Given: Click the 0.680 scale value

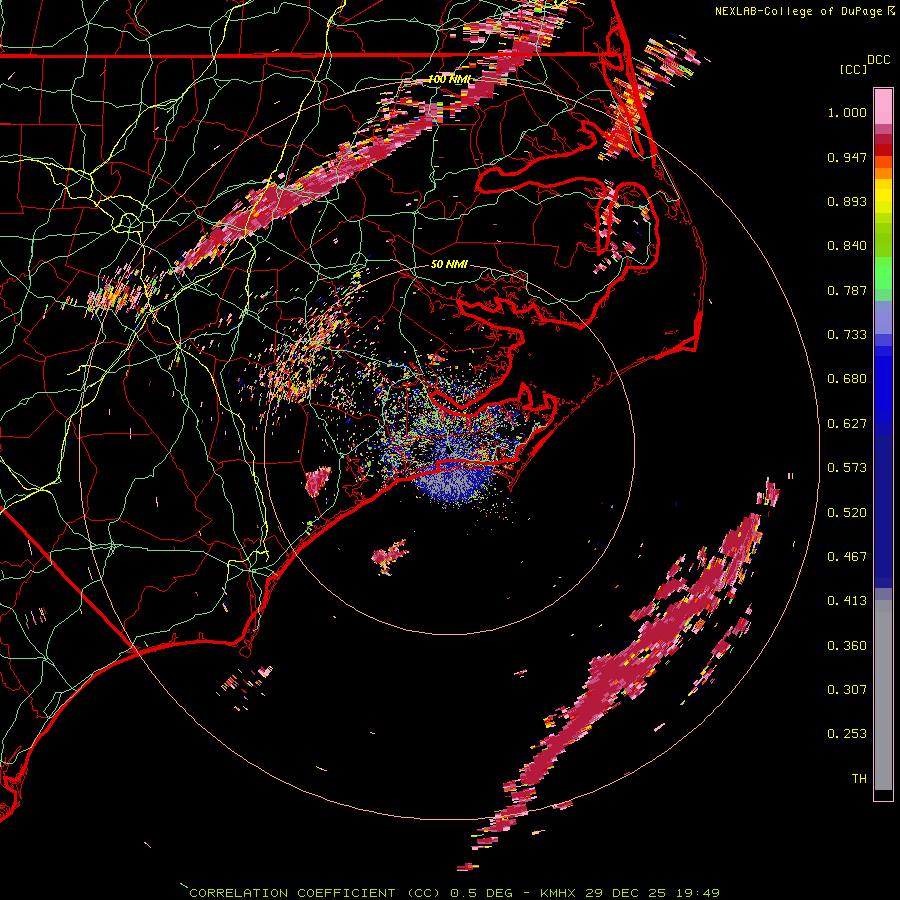Looking at the screenshot, I should (847, 379).
